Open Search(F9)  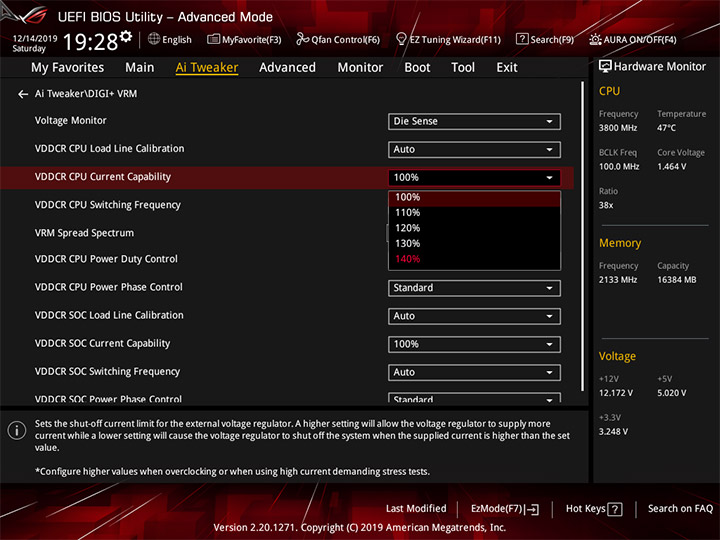(x=545, y=39)
